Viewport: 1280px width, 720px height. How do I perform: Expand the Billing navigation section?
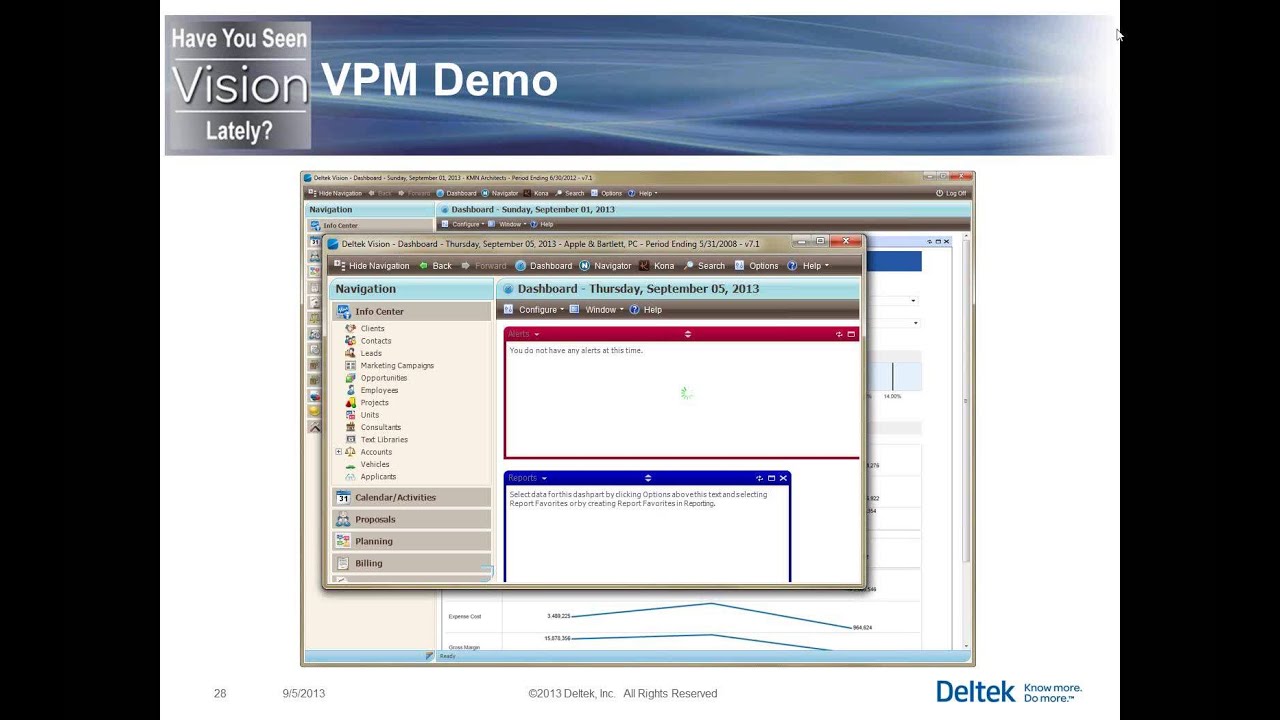coord(412,563)
